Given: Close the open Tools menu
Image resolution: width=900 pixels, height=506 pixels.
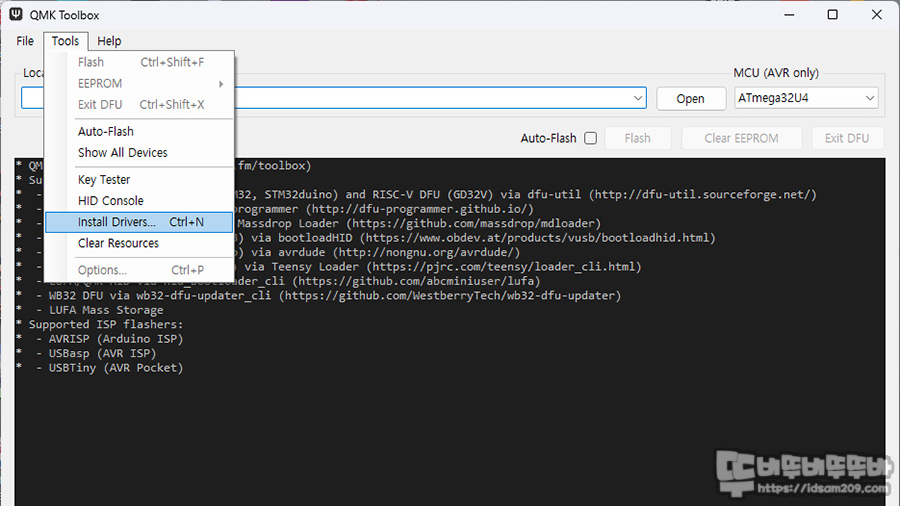Looking at the screenshot, I should coord(65,41).
